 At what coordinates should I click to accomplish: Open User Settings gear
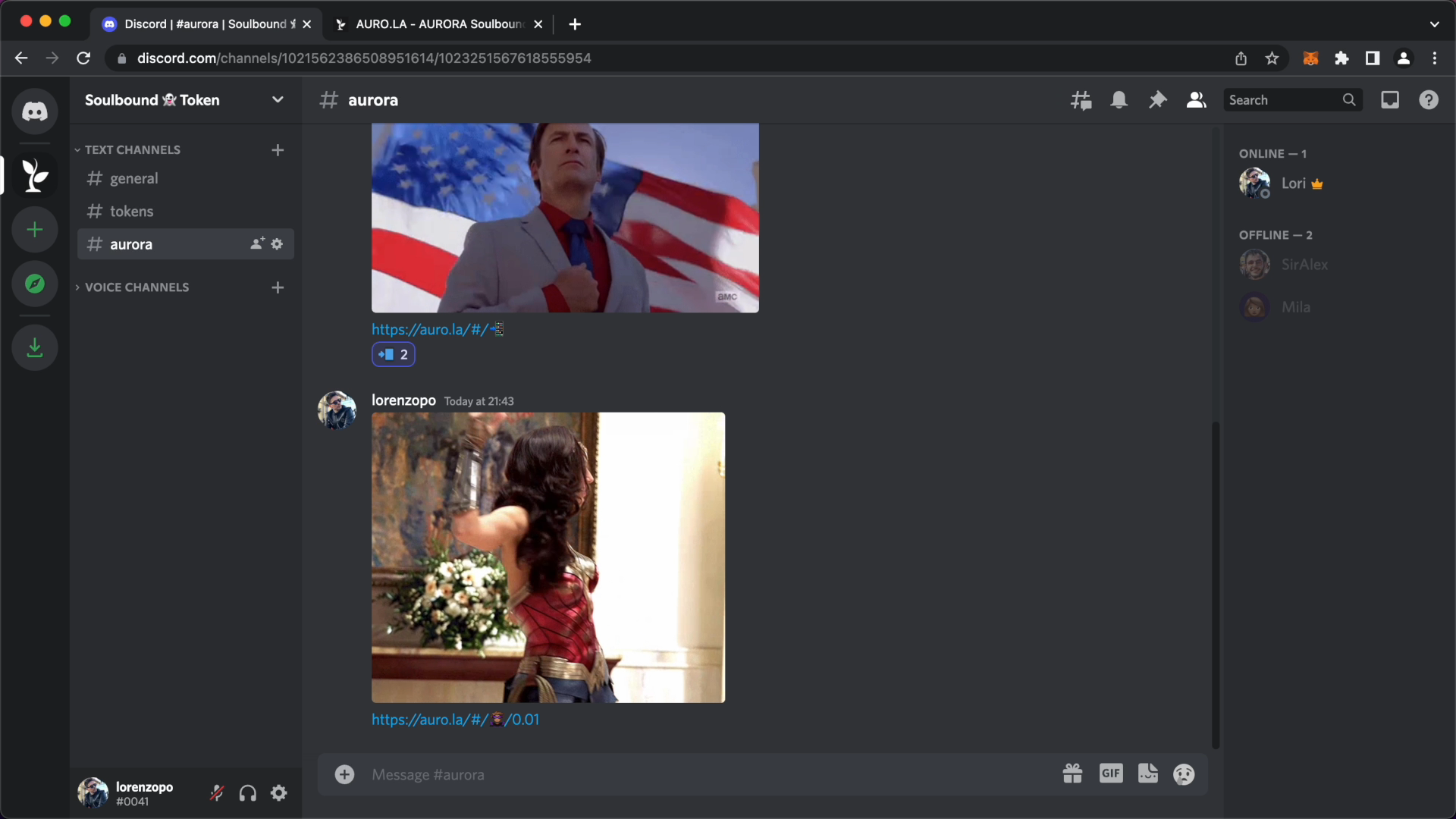(279, 793)
